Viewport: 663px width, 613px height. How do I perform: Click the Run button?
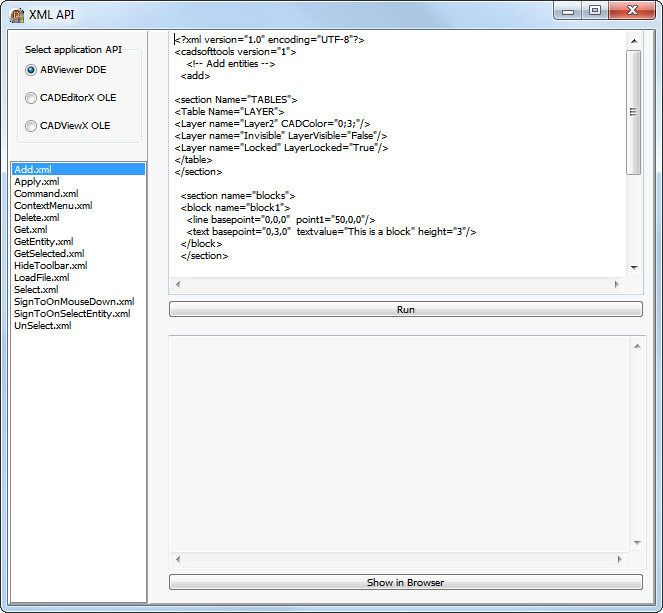coord(405,309)
